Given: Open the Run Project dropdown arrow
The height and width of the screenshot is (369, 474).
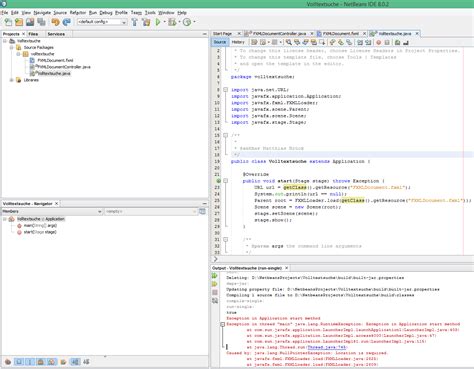Looking at the screenshot, I should tap(164, 22).
